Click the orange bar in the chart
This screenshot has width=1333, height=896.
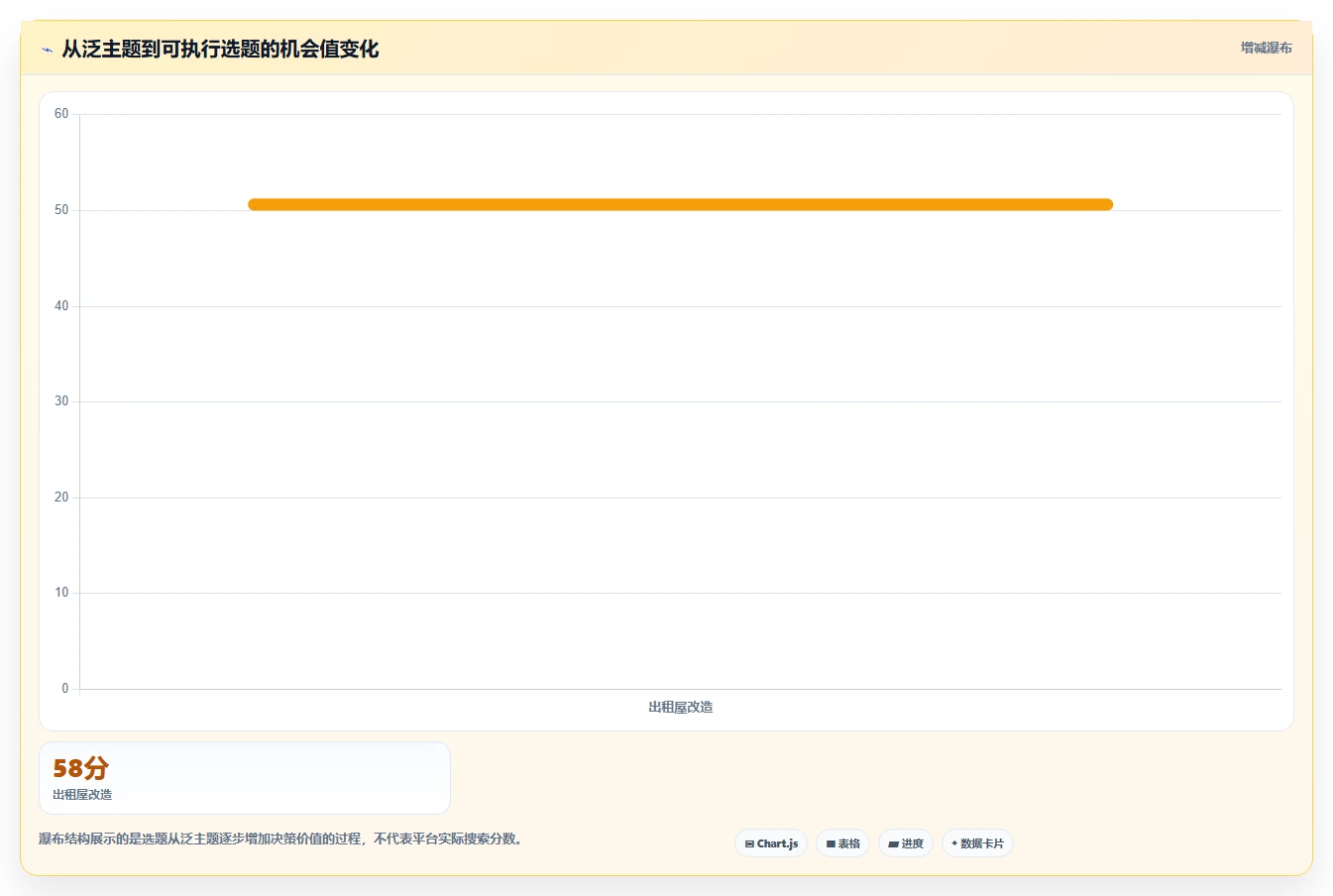(x=680, y=204)
